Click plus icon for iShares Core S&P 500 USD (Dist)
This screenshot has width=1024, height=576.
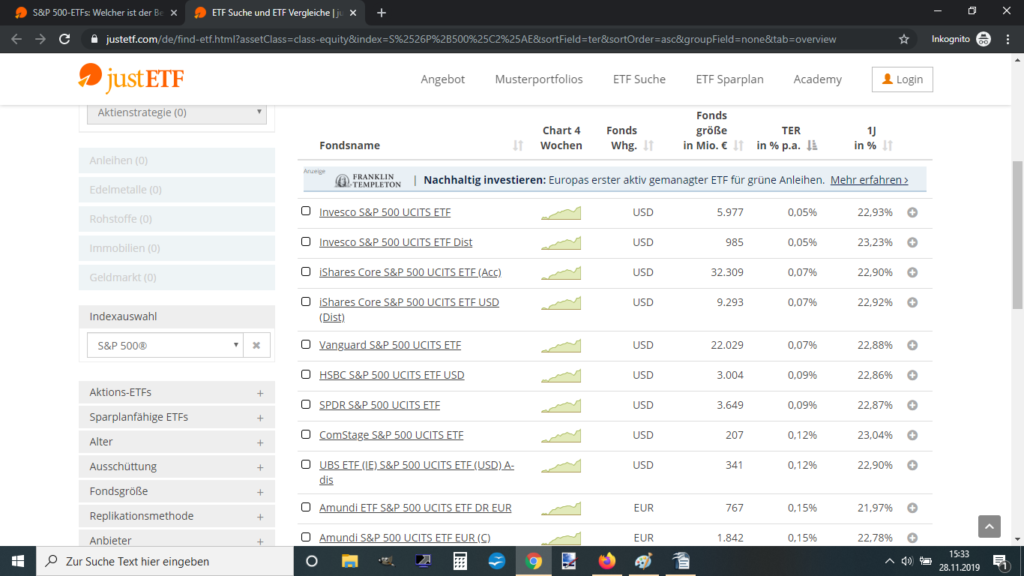pos(912,302)
